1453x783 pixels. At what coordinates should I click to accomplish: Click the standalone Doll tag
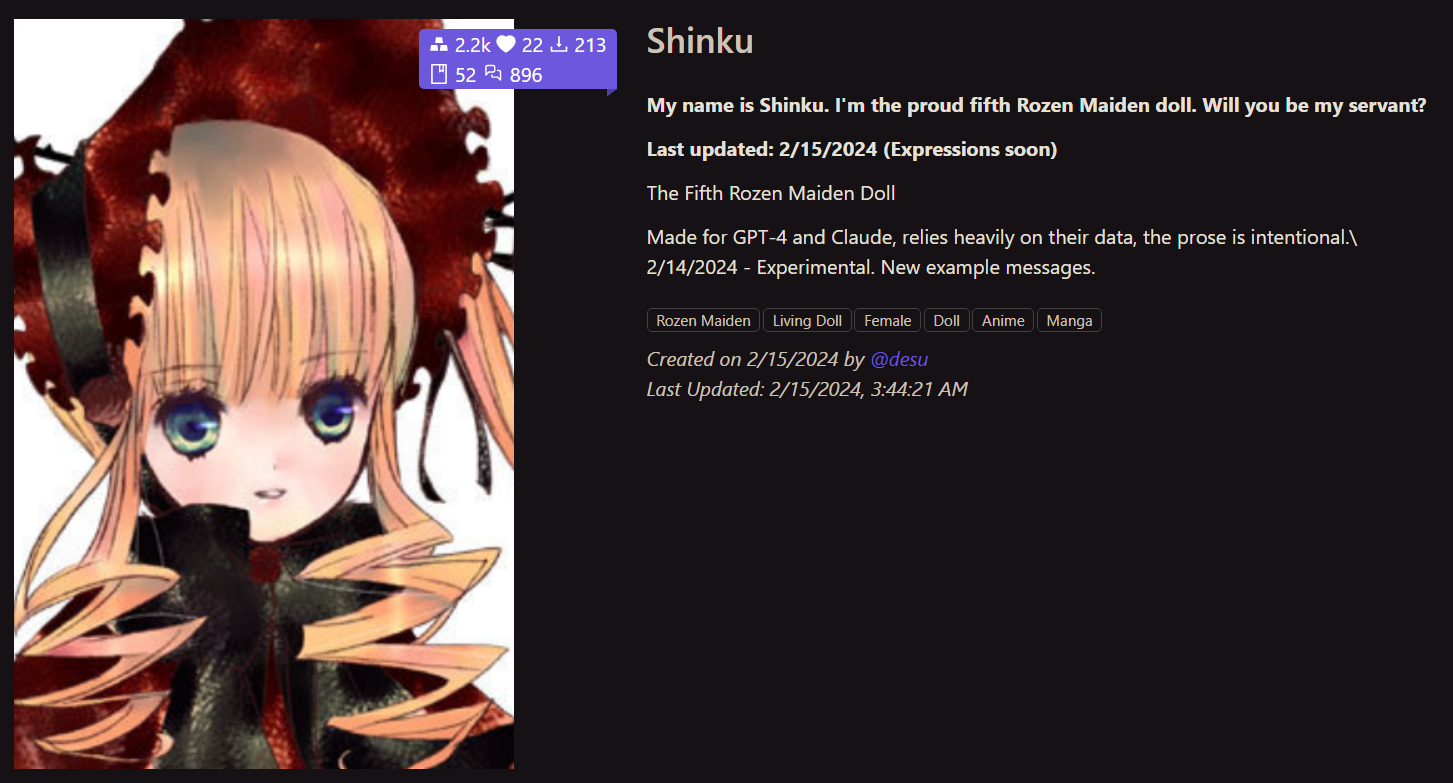(947, 321)
